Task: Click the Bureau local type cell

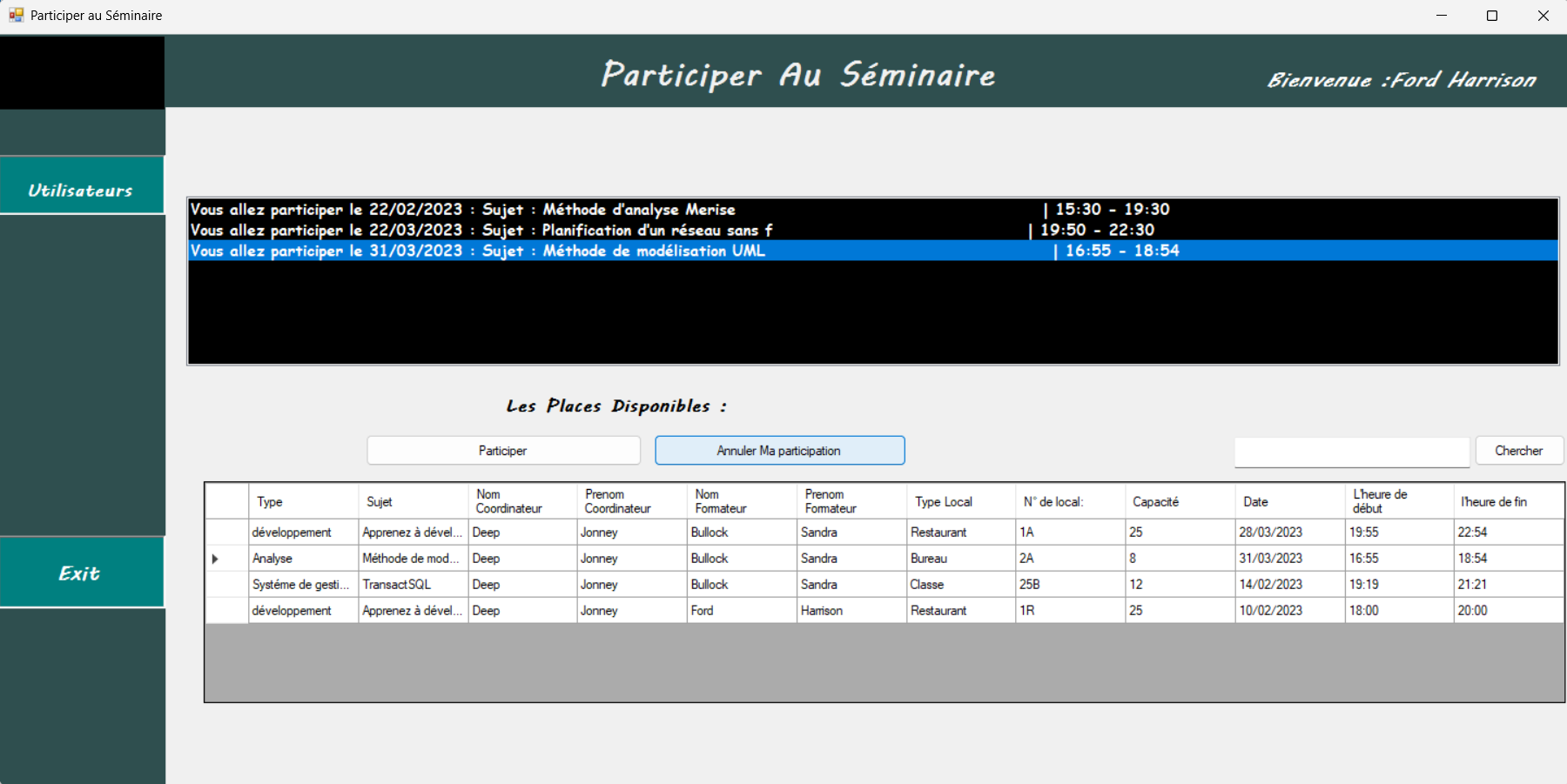Action: click(961, 559)
